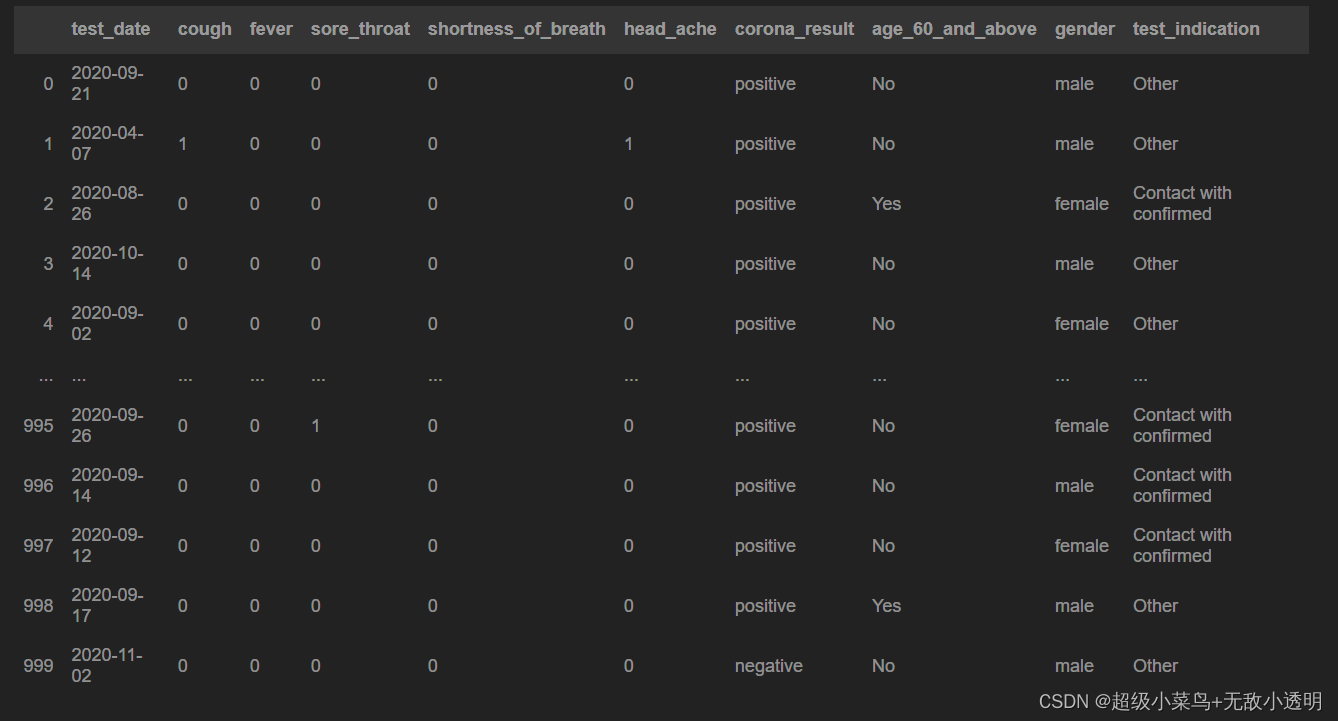Select the date 2020-09-12 in row 997
Screen dimensions: 1338x721
tap(107, 545)
